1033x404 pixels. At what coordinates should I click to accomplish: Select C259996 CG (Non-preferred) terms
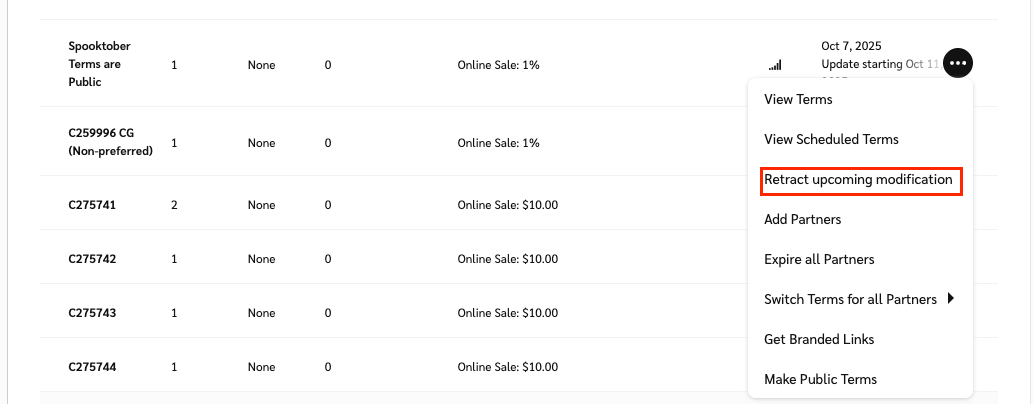click(x=110, y=143)
